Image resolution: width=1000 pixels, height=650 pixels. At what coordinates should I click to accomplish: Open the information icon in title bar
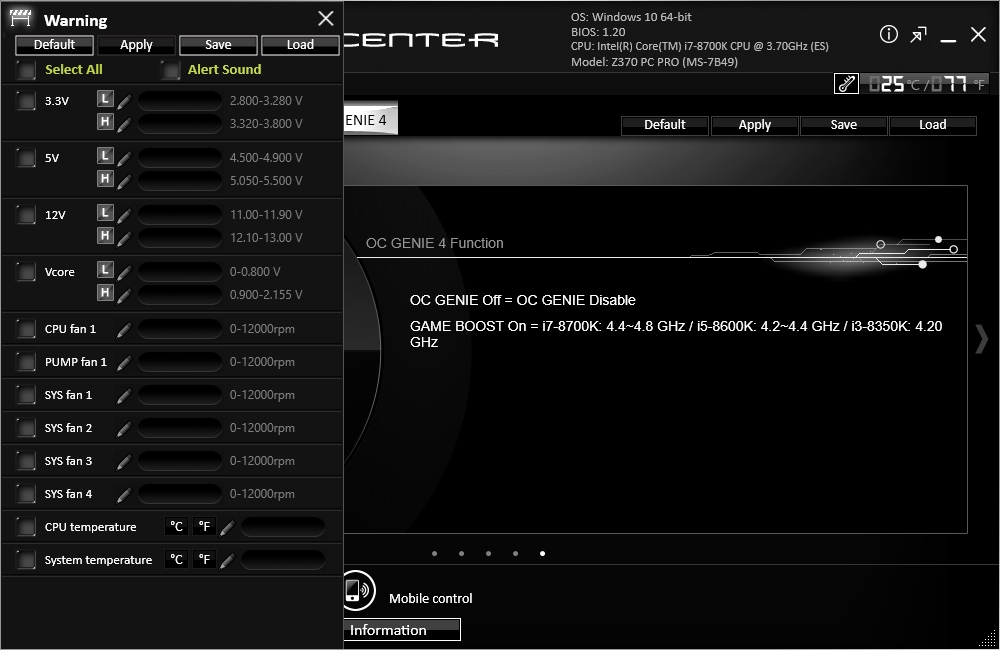click(888, 34)
